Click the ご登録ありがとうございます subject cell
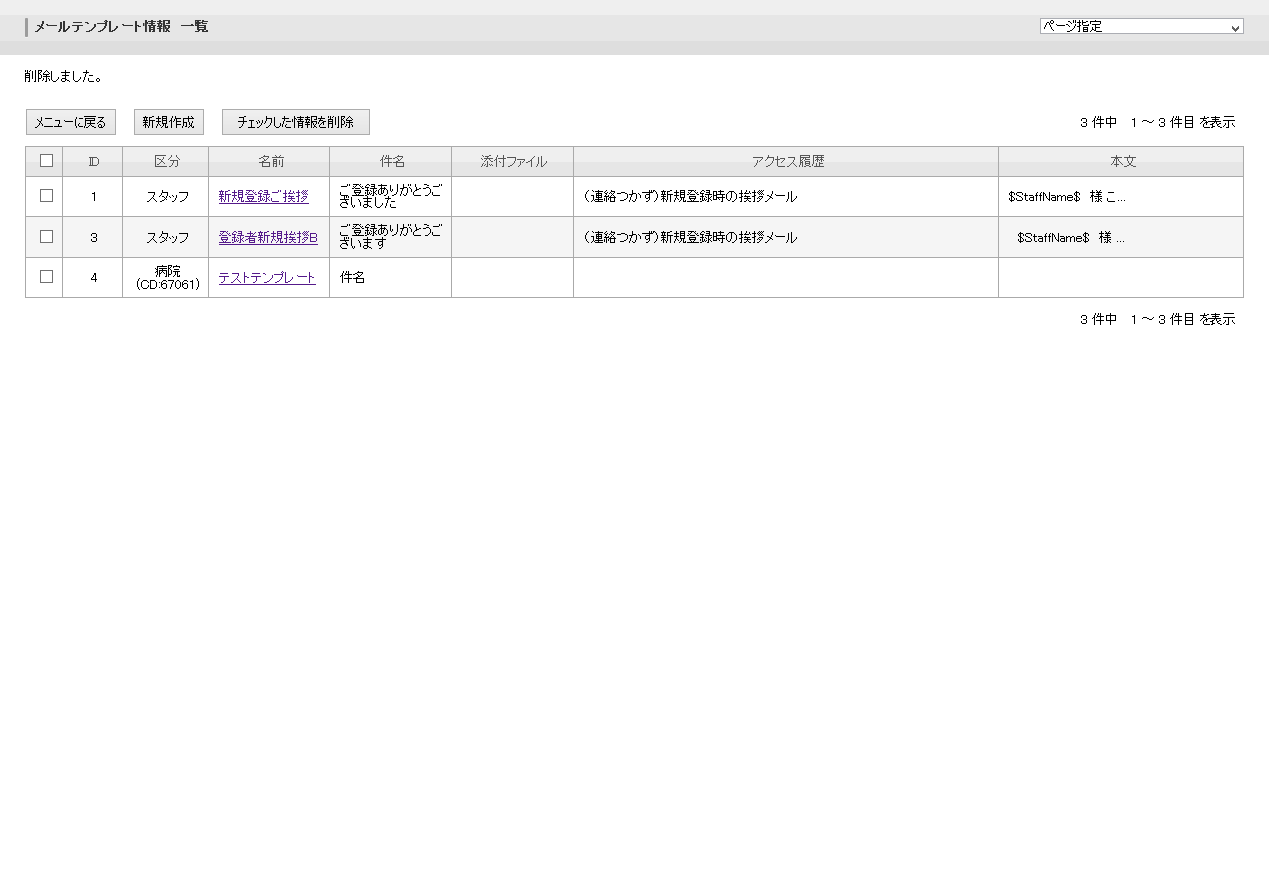Image resolution: width=1269 pixels, height=874 pixels. [x=391, y=237]
